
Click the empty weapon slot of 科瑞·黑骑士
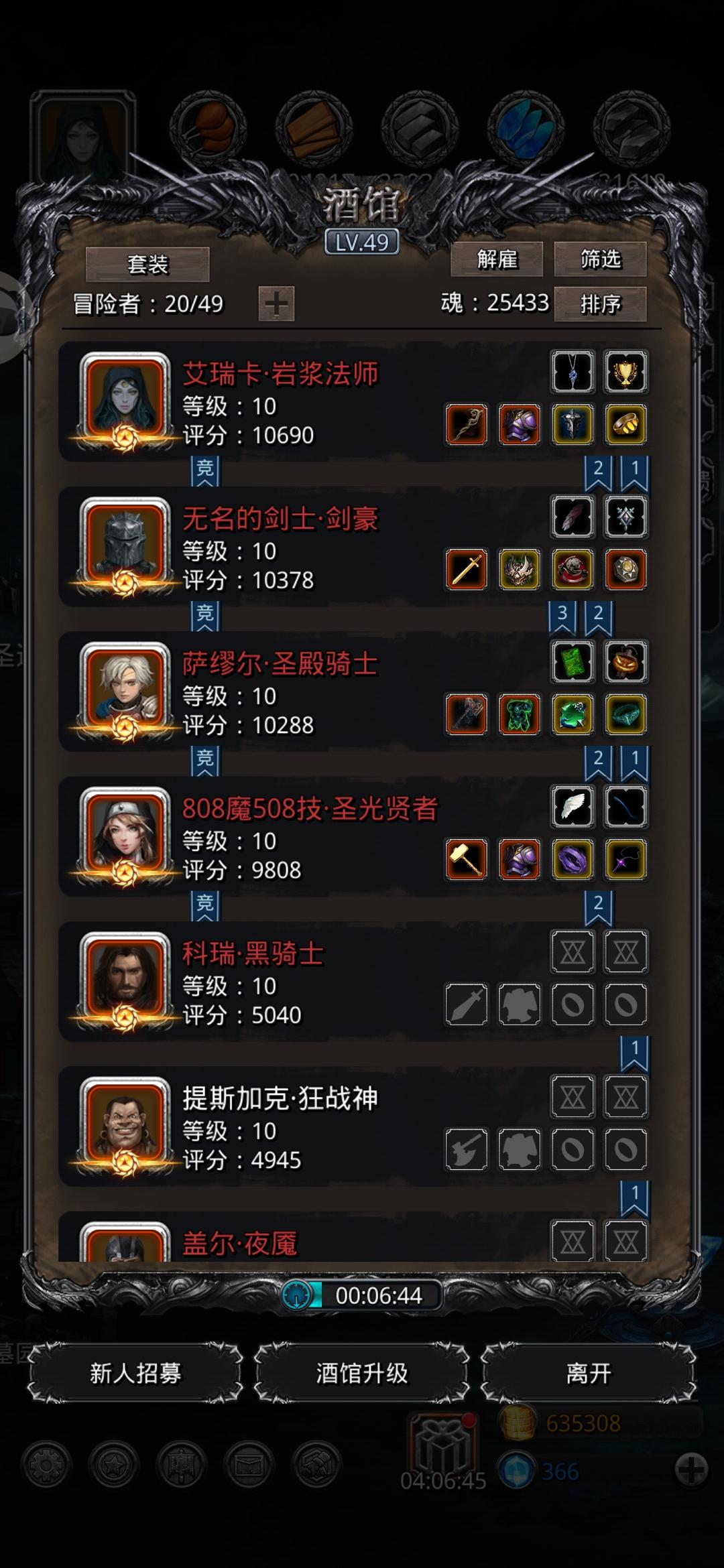pyautogui.click(x=467, y=1004)
